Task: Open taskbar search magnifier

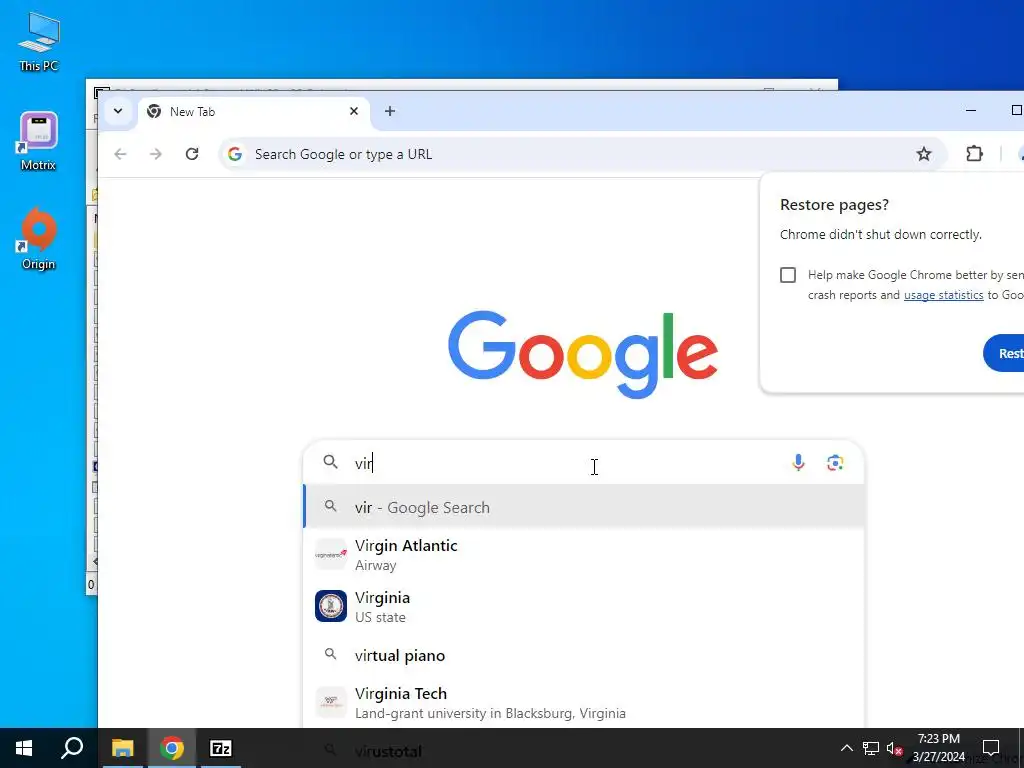Action: click(72, 748)
